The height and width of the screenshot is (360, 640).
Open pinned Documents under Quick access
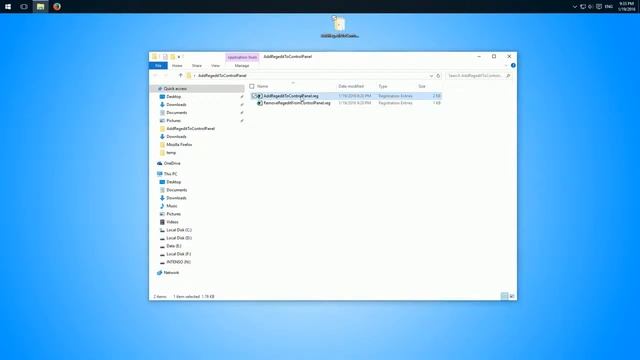176,113
